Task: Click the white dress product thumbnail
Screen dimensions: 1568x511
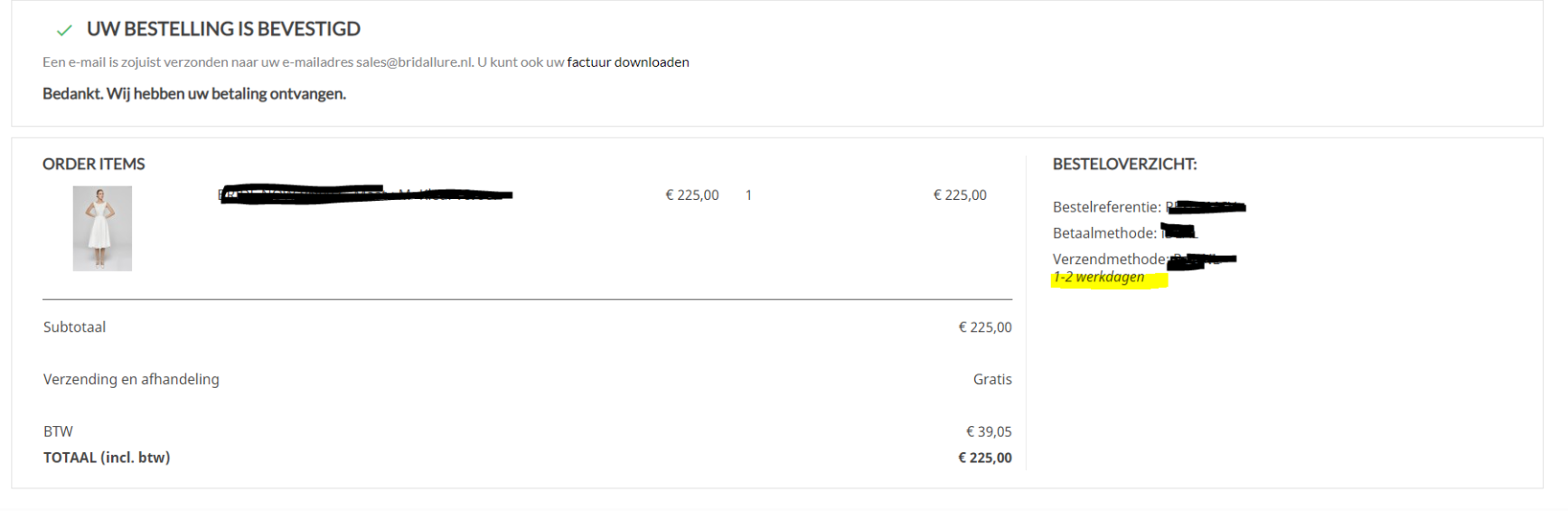Action: click(102, 229)
